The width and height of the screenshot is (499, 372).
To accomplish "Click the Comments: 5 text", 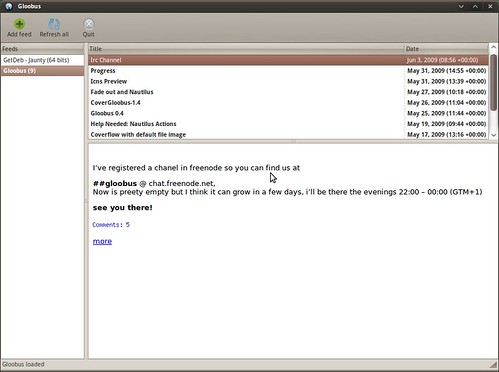I will [x=111, y=225].
